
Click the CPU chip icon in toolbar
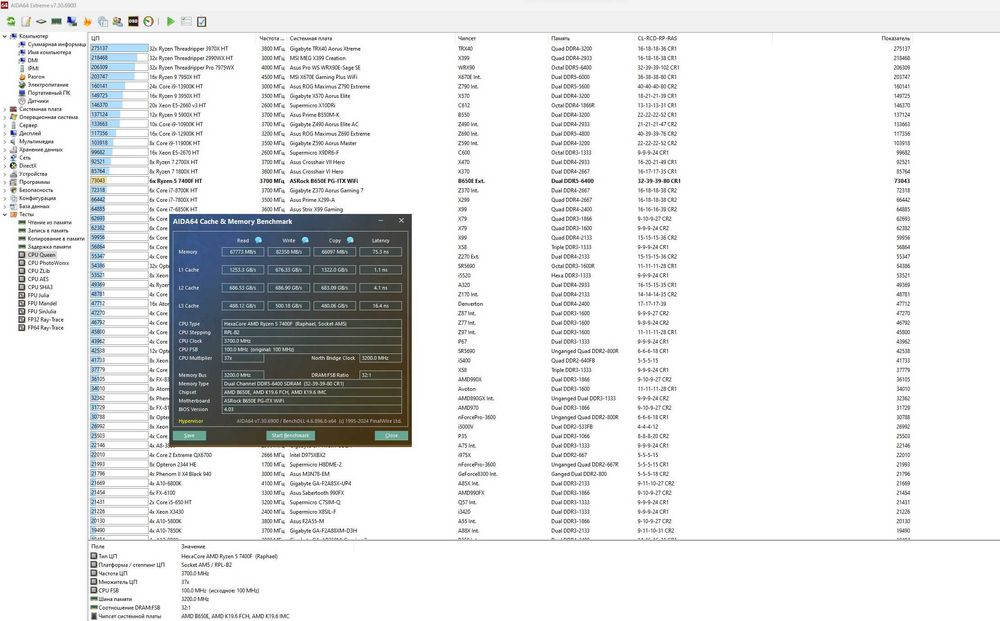(x=41, y=22)
